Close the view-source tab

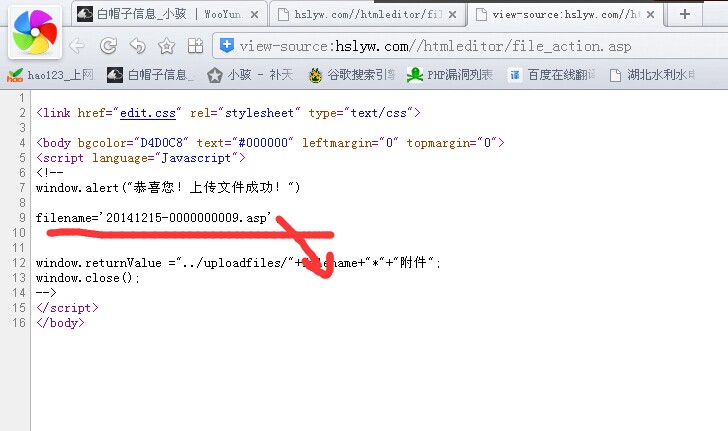coord(650,15)
